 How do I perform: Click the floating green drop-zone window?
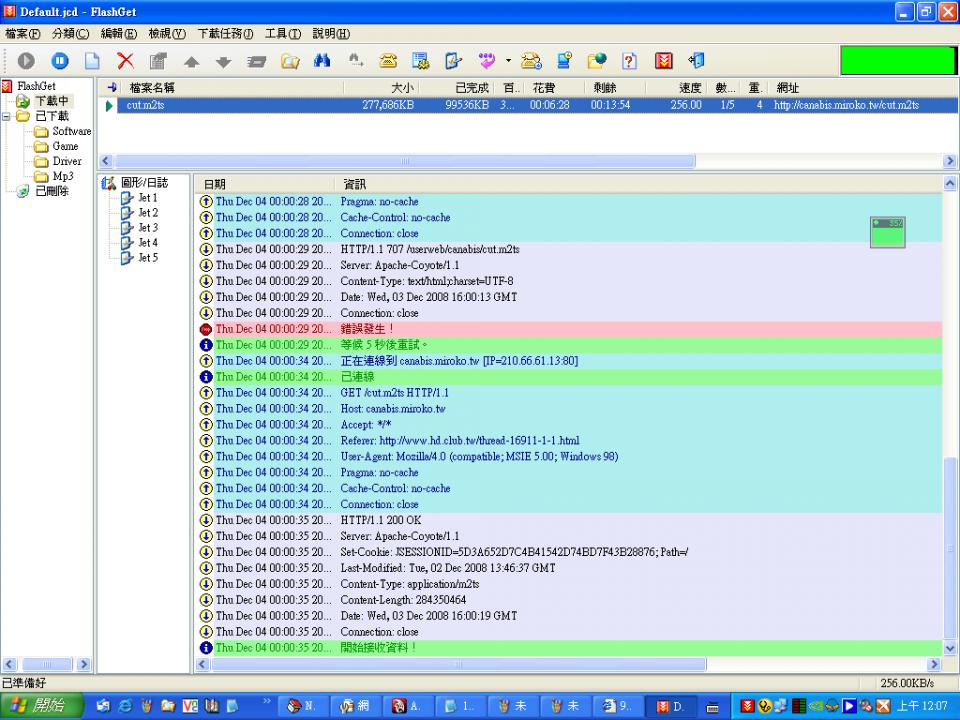[888, 232]
